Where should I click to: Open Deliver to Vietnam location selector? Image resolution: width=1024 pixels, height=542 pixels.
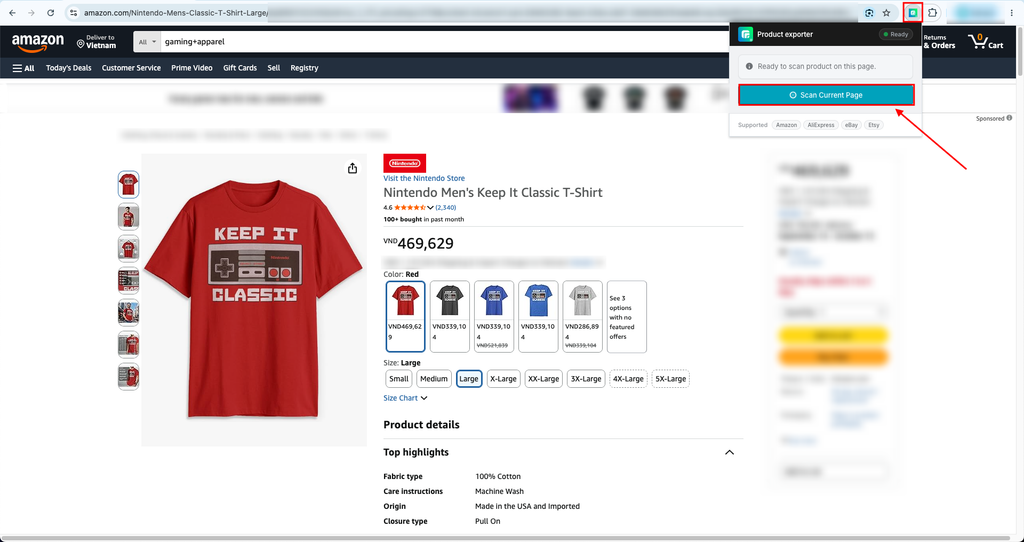[x=96, y=42]
